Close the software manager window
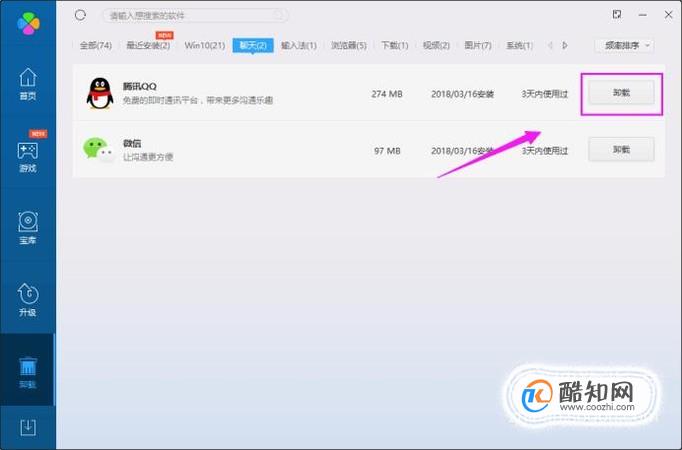Screen dimensions: 682x450 669,15
